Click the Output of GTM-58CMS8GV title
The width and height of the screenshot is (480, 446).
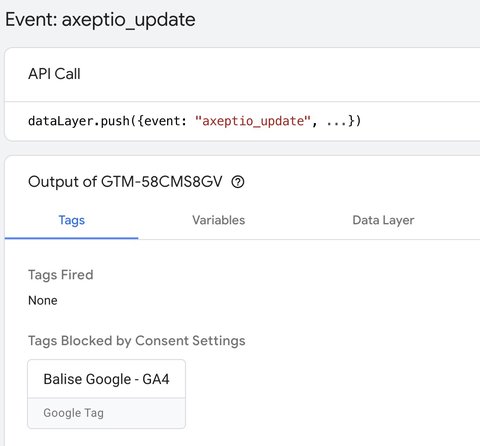[125, 182]
